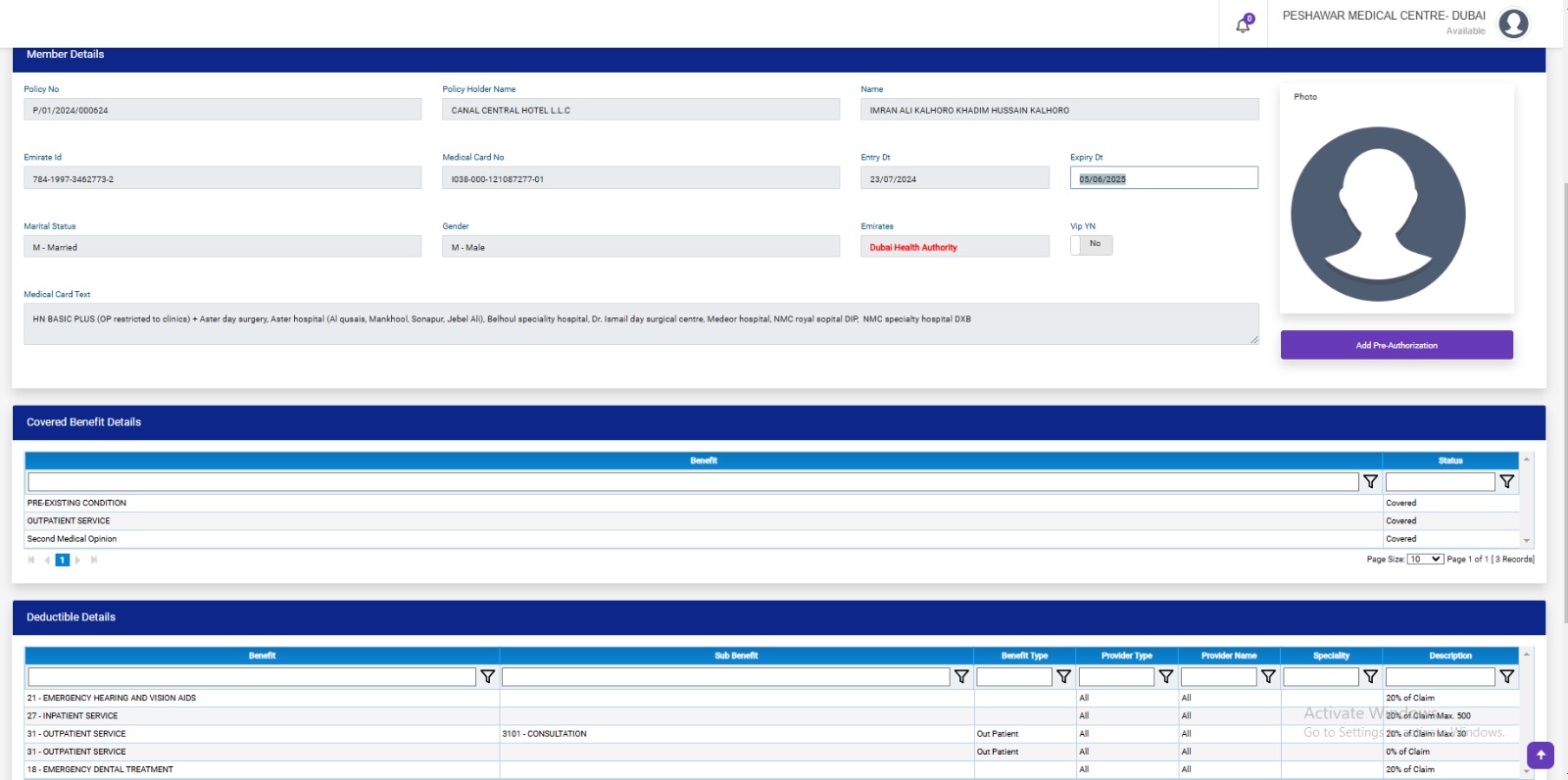Select the 27 - INPATIENT SERVICE row
This screenshot has width=1568, height=780.
coord(772,716)
